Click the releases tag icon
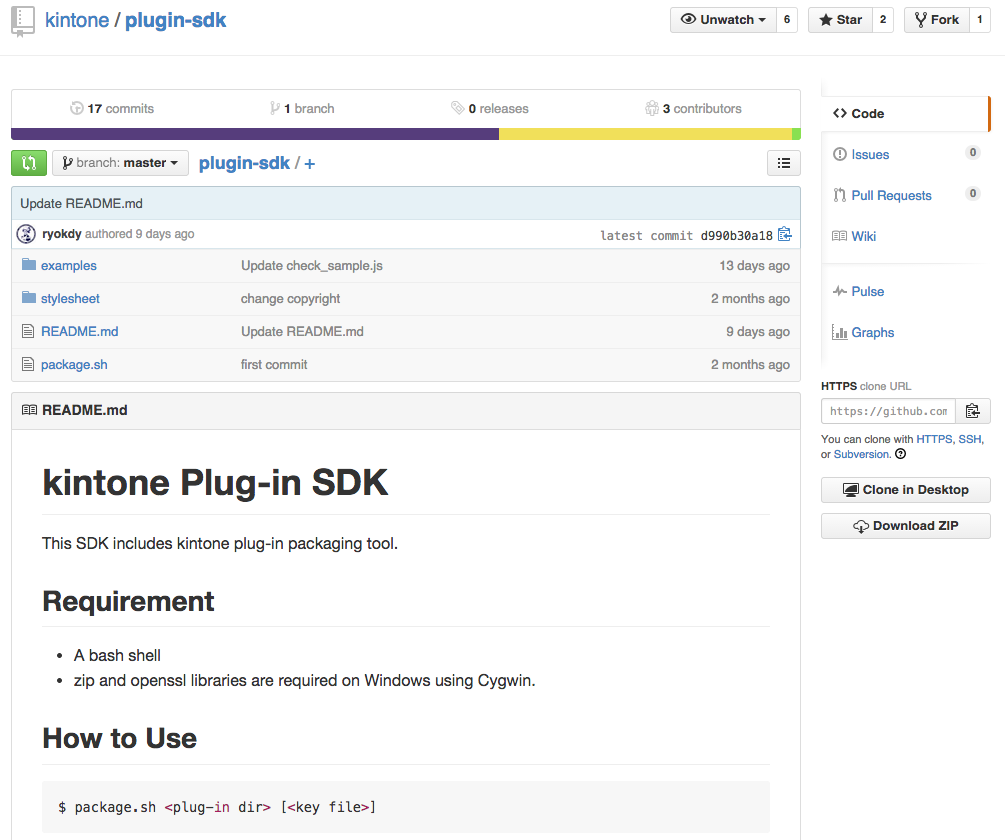1005x840 pixels. click(x=458, y=108)
